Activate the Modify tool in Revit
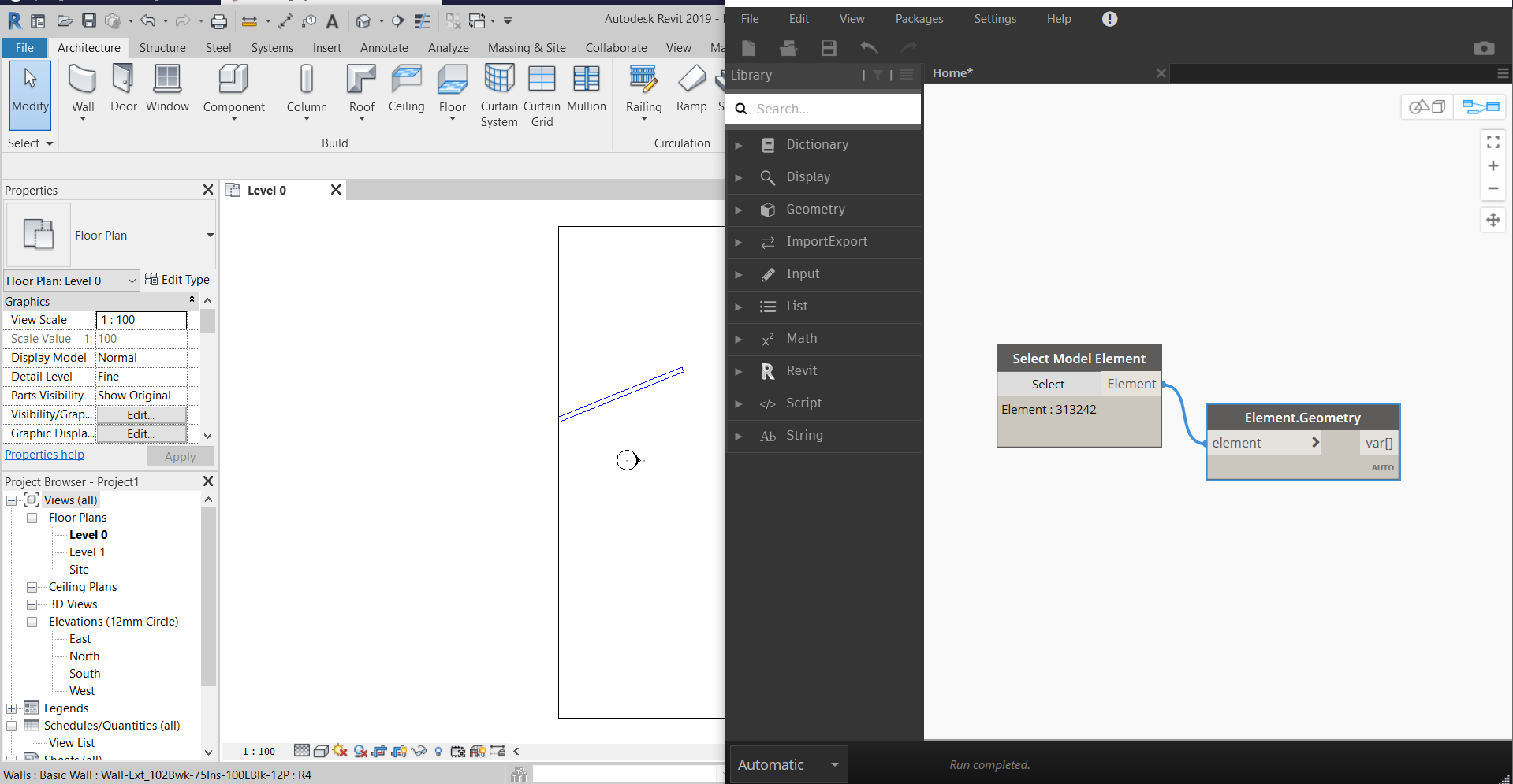 (31, 95)
